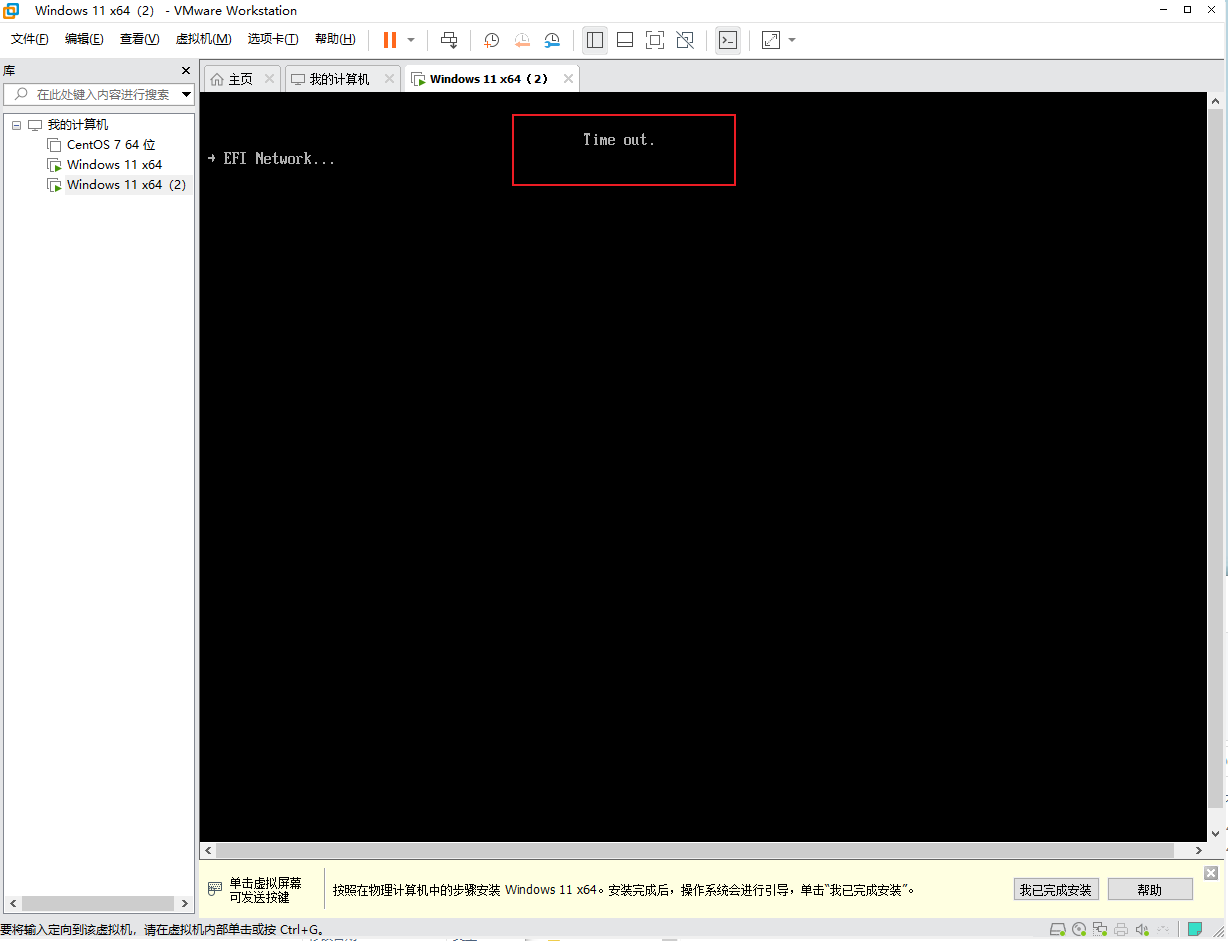1228x941 pixels.
Task: Enter full screen mode
Action: click(655, 40)
